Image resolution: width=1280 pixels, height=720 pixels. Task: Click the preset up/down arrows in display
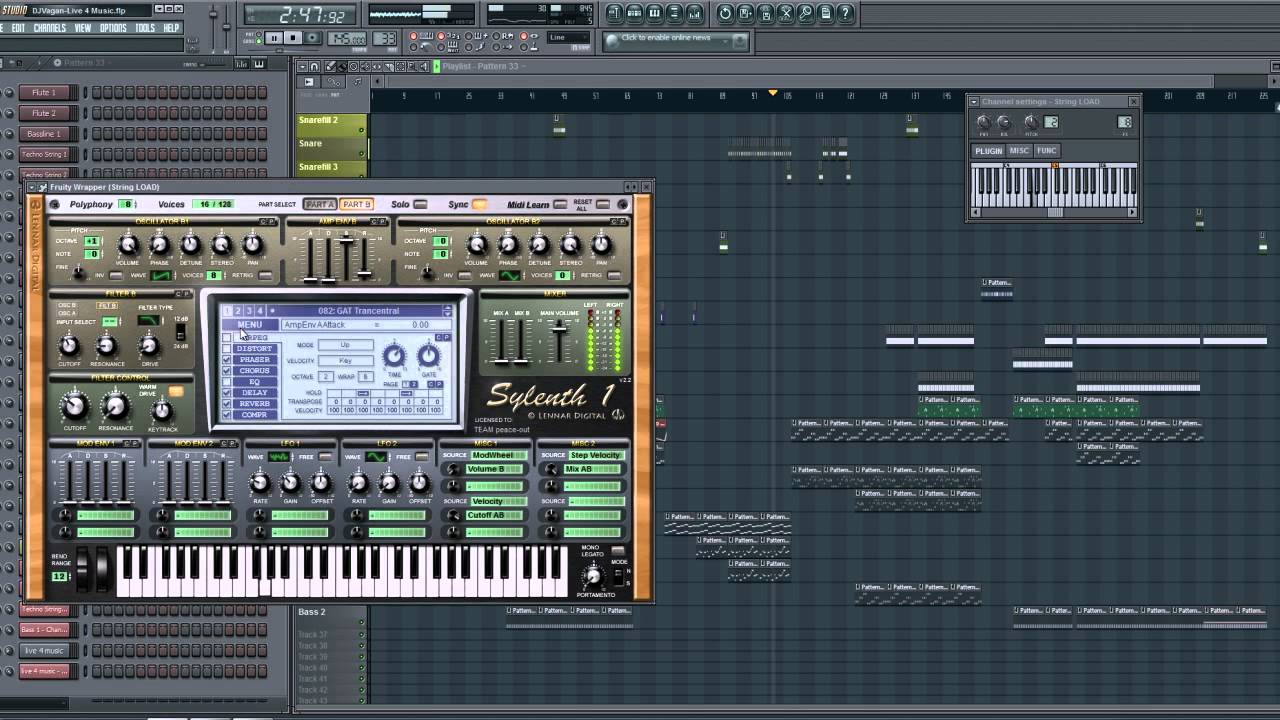click(447, 311)
